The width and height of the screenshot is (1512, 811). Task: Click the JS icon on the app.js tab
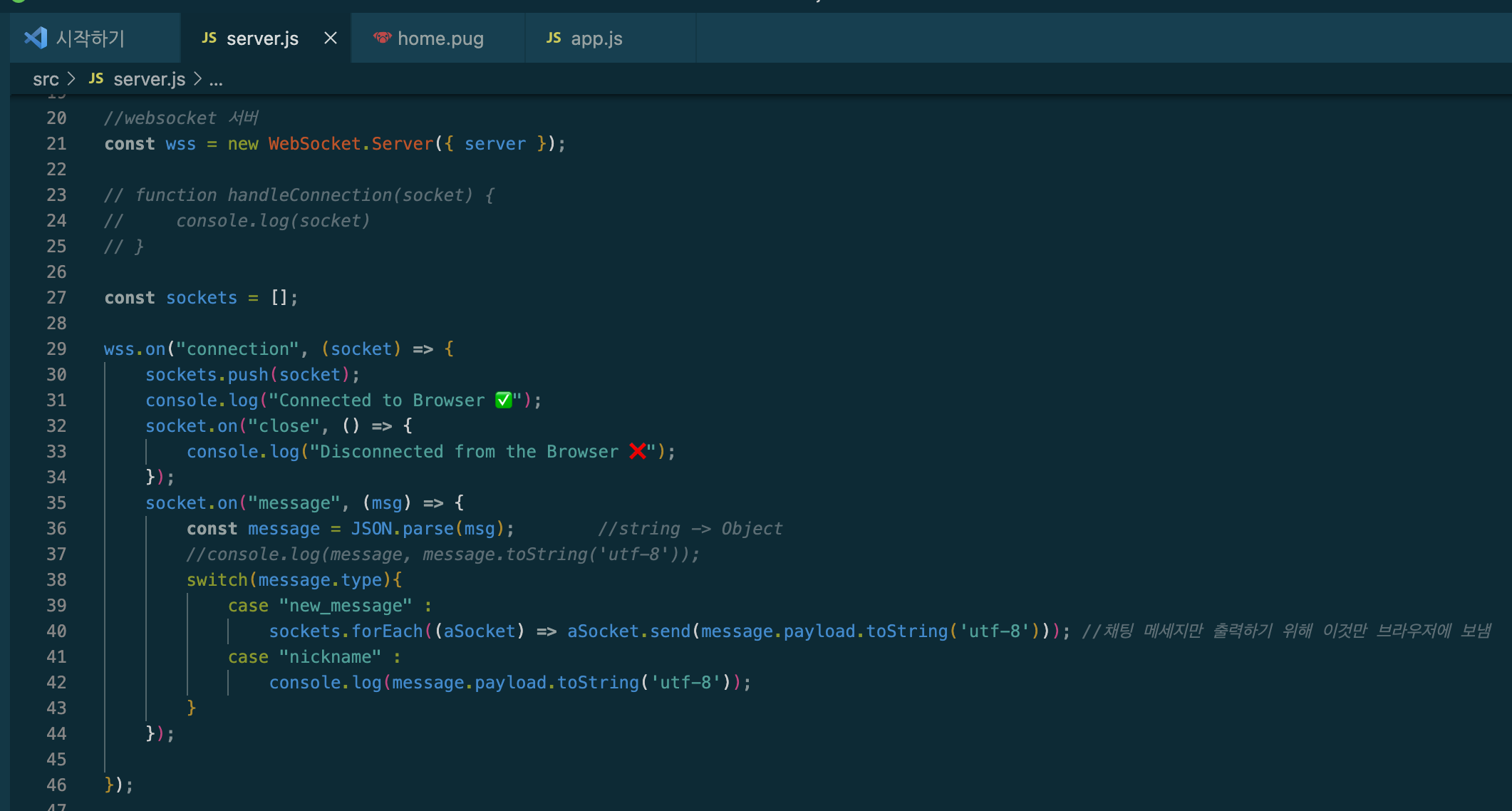(x=554, y=38)
